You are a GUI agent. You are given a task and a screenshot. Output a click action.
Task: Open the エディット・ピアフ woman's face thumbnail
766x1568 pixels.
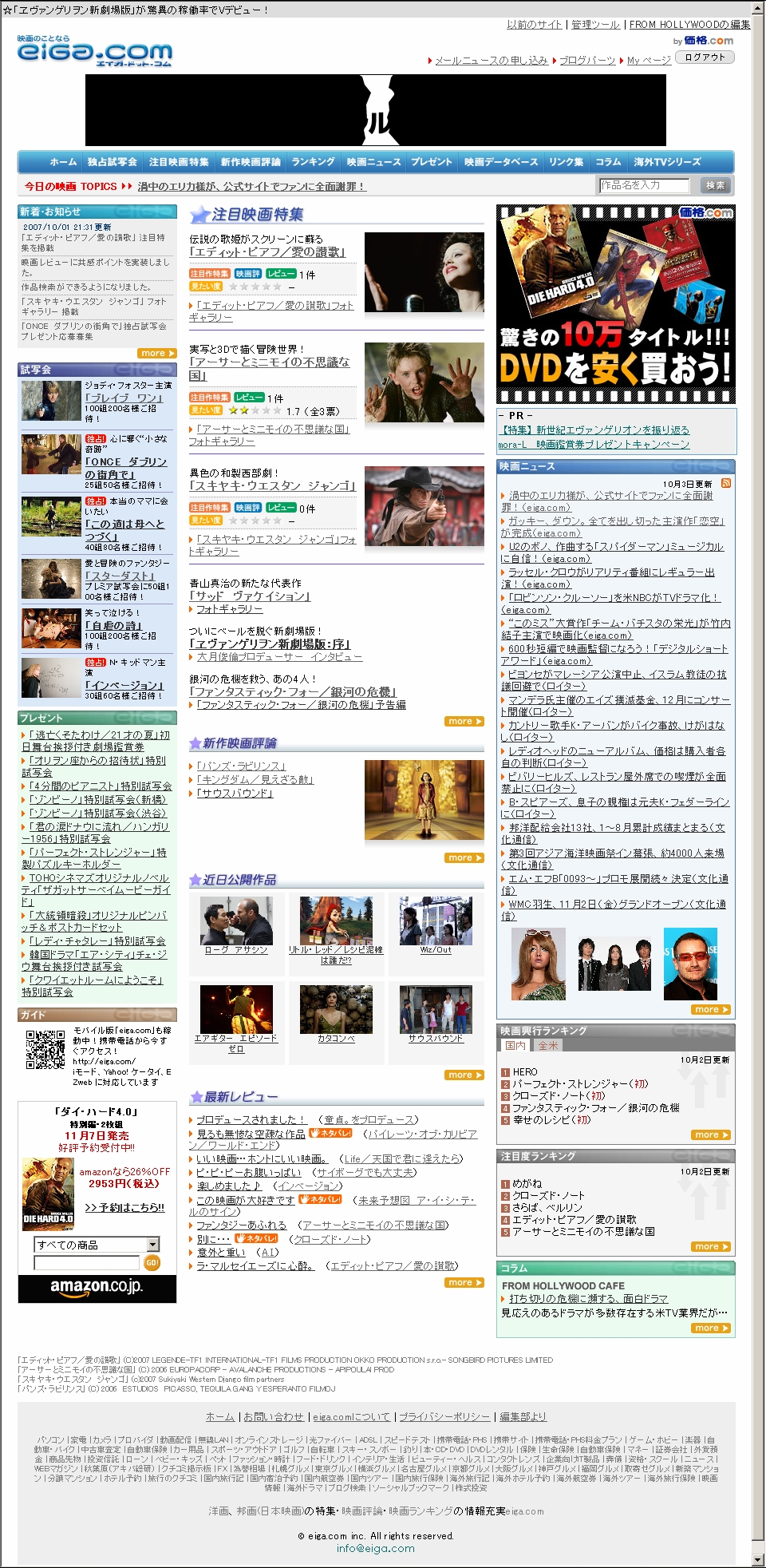click(424, 272)
